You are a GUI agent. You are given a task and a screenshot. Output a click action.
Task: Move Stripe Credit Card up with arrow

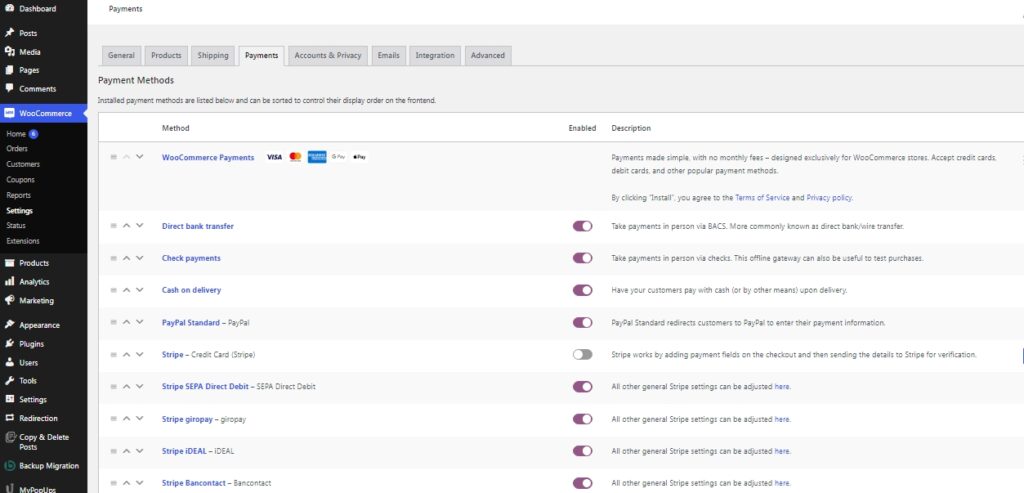point(127,355)
